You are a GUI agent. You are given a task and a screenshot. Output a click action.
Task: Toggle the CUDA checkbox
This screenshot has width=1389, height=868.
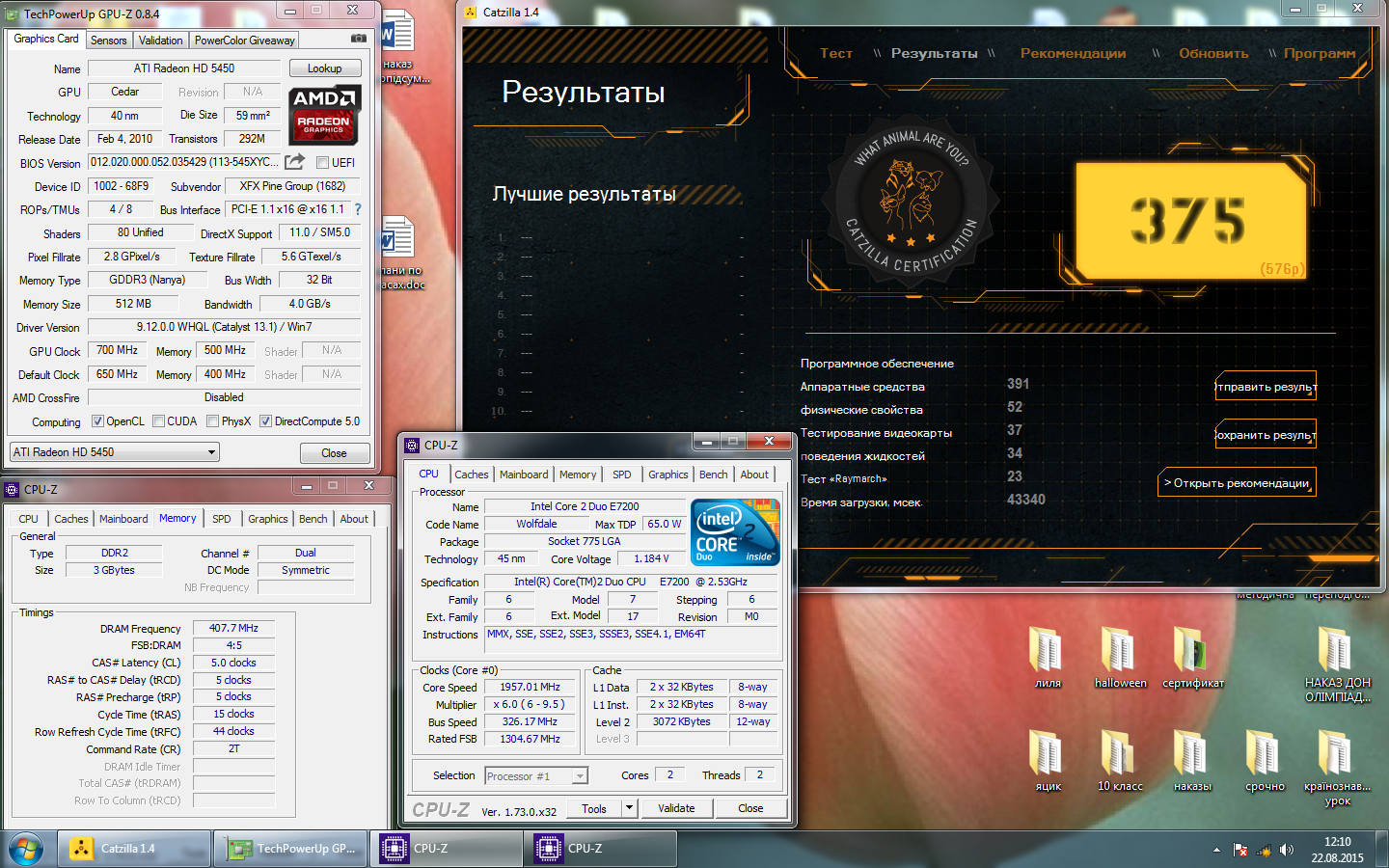pyautogui.click(x=158, y=421)
